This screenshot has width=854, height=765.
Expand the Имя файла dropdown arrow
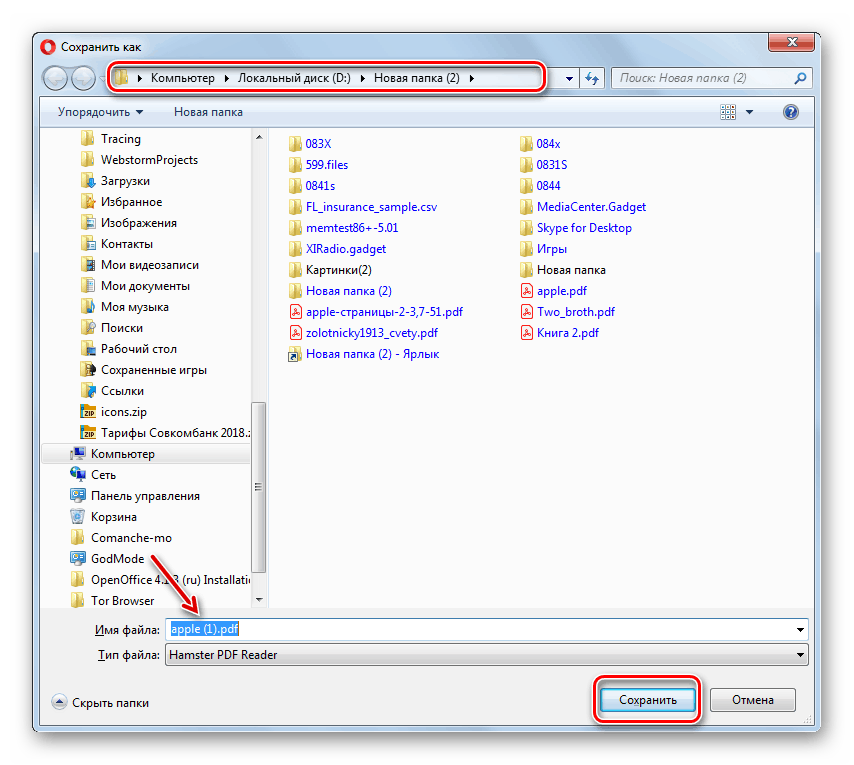click(800, 629)
